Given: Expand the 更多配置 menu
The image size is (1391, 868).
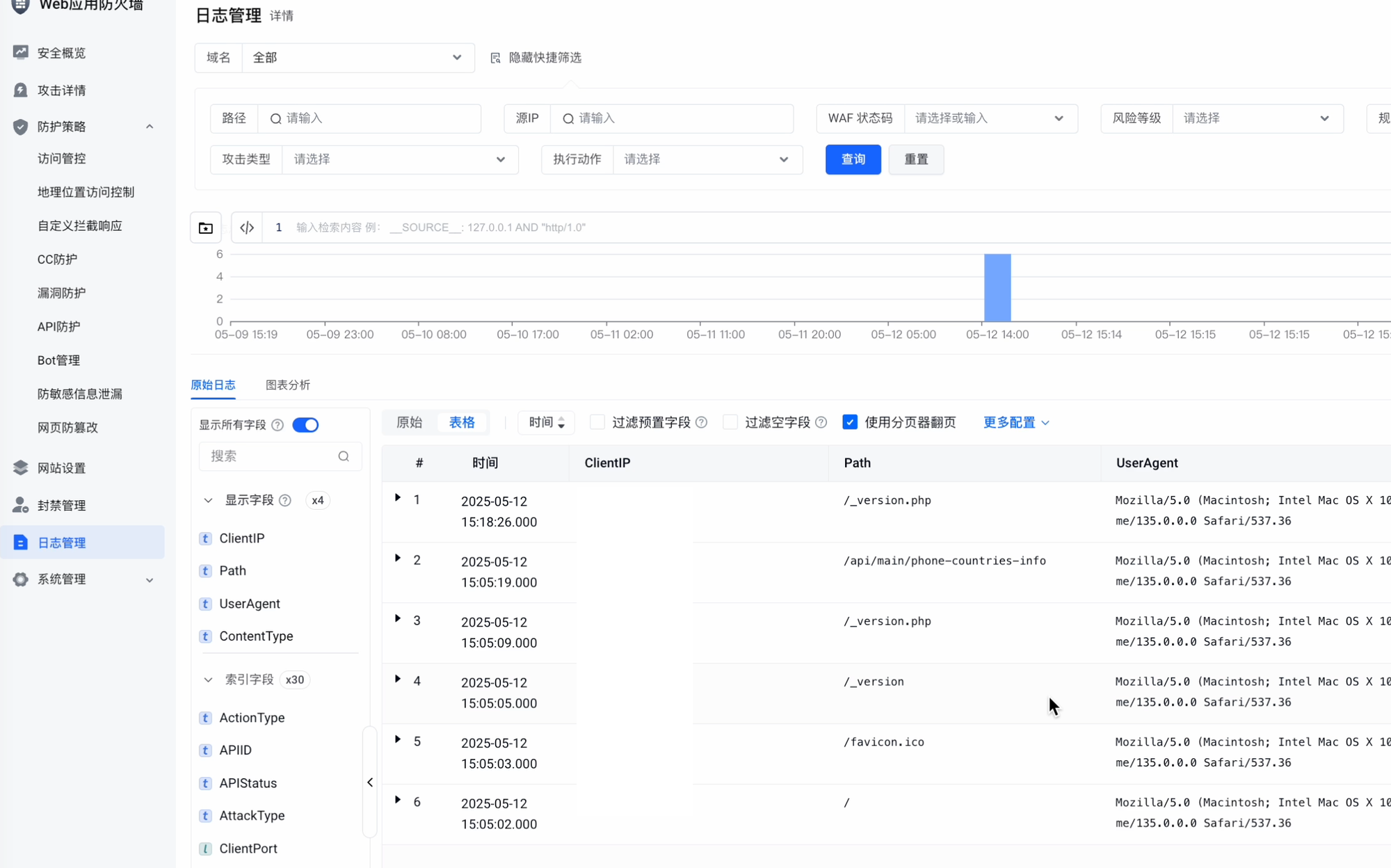Looking at the screenshot, I should (x=1016, y=422).
